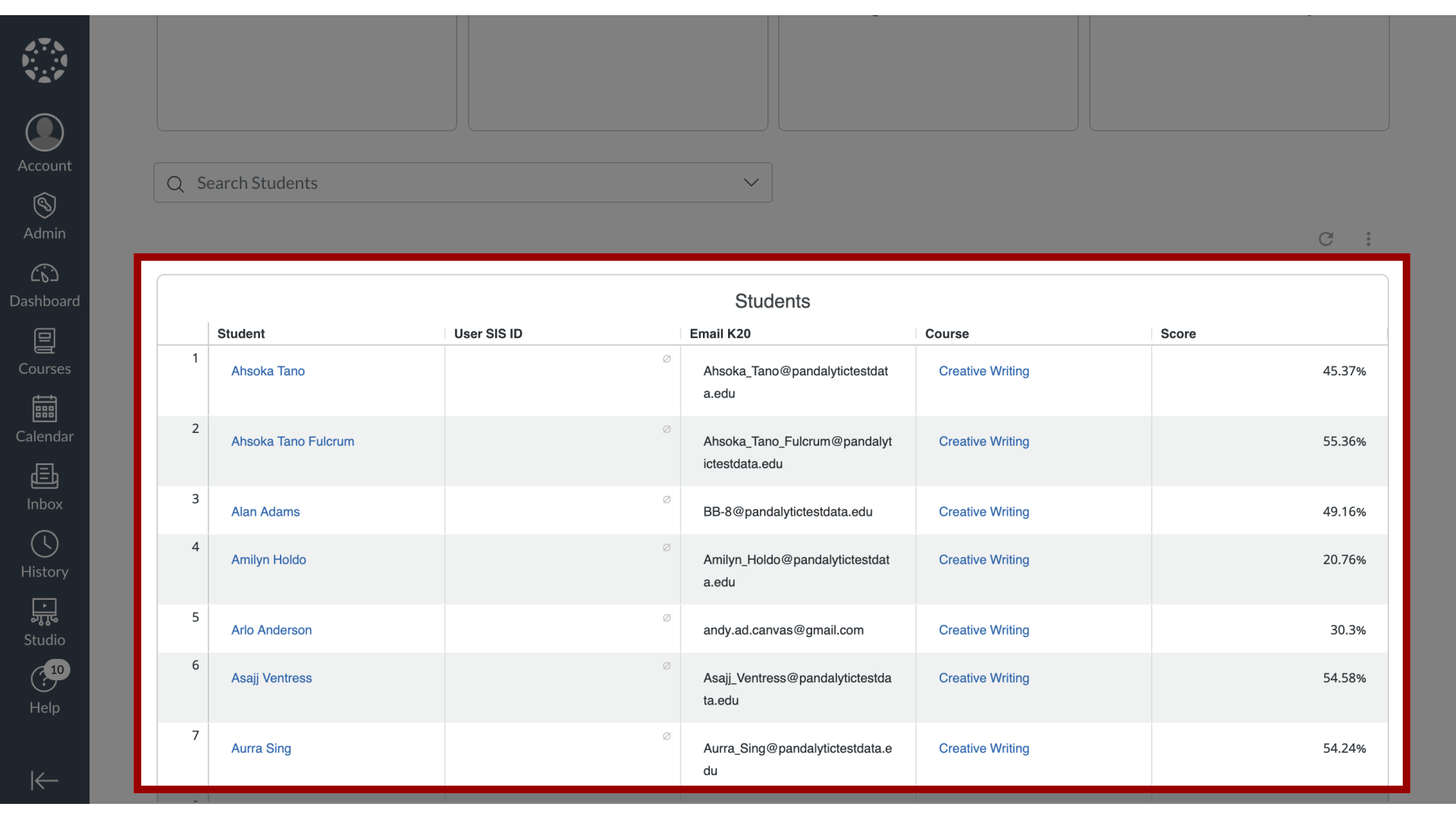Collapse the global navigation sidebar
The image size is (1456, 819).
click(x=45, y=780)
